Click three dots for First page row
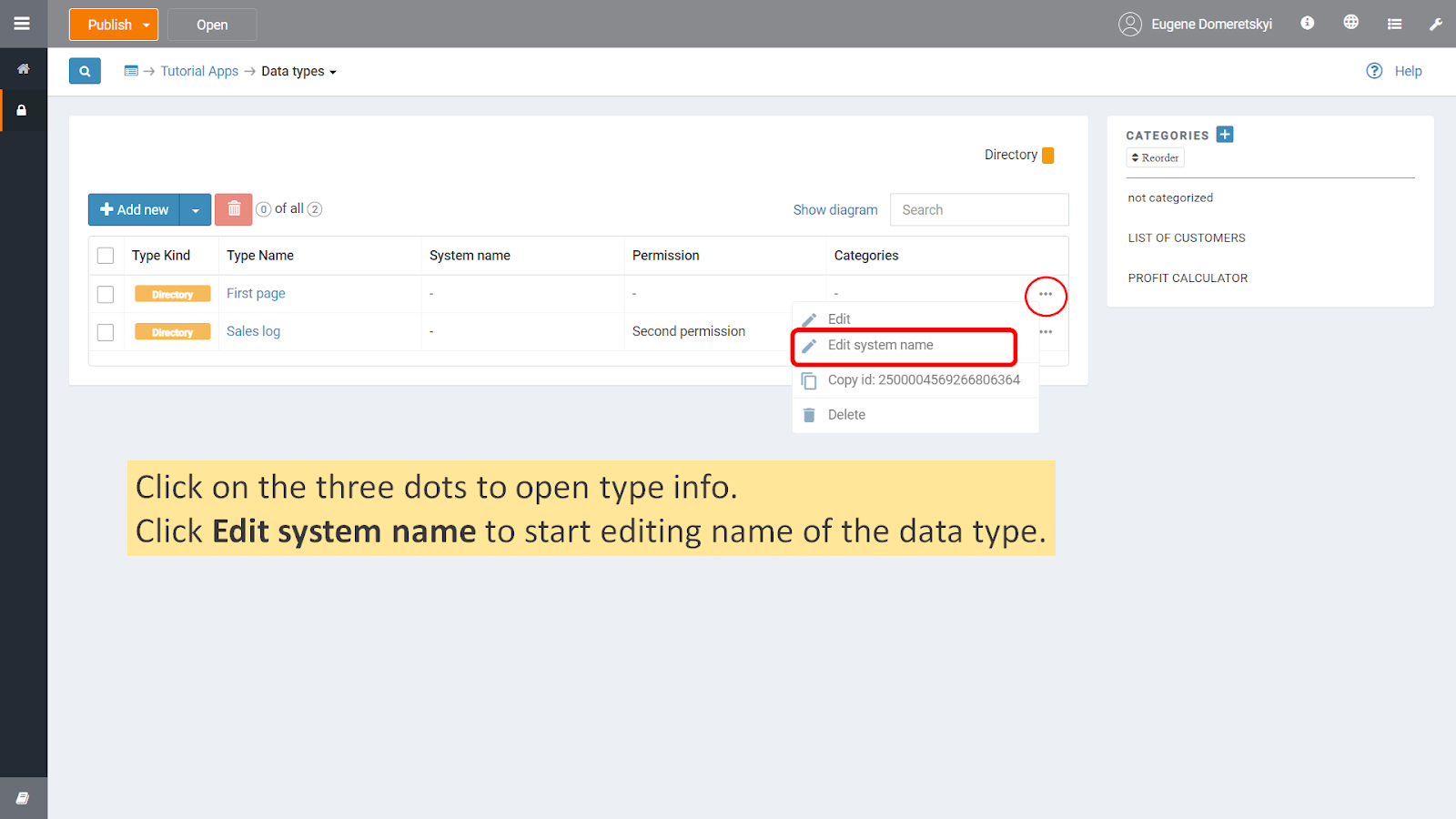Viewport: 1456px width, 819px height. pos(1046,294)
